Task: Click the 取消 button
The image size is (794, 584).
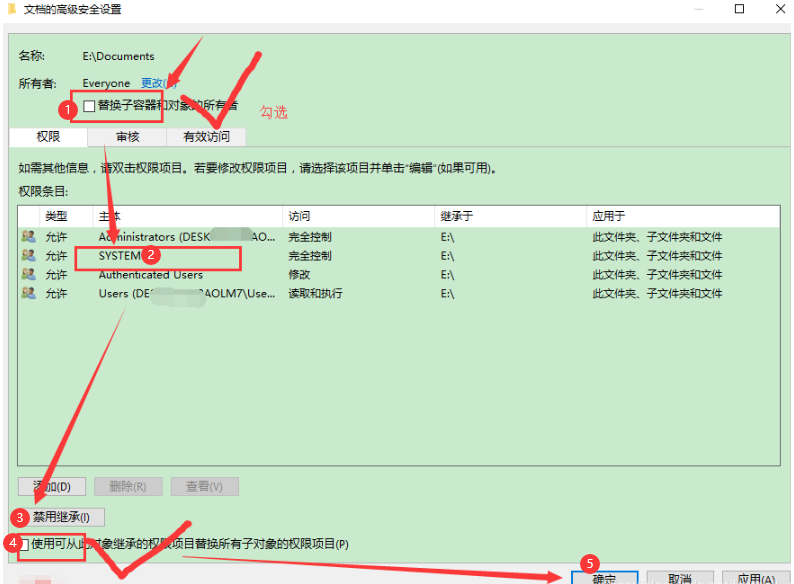Action: (680, 578)
